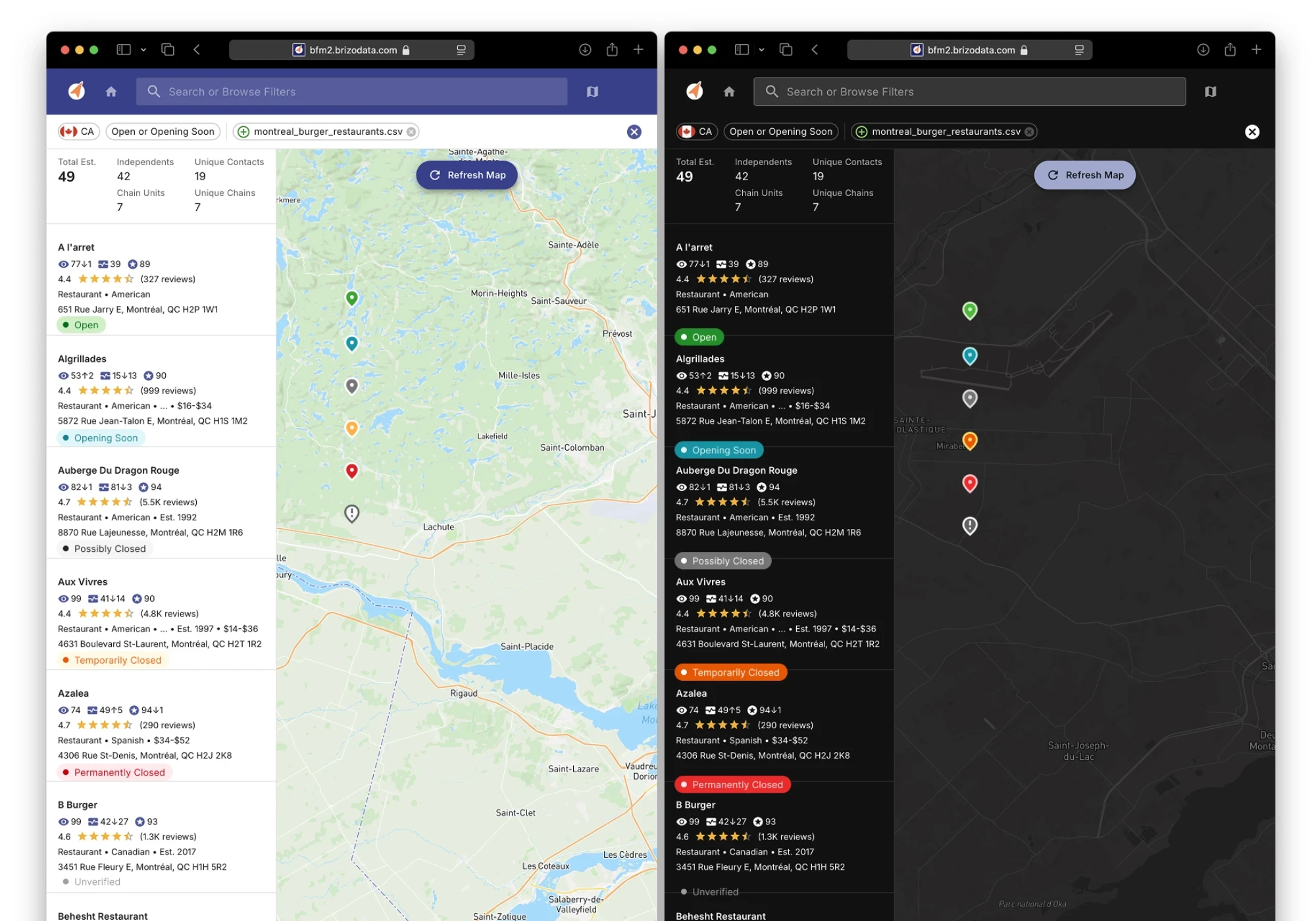The height and width of the screenshot is (921, 1316).
Task: Click the green map pin in dark map
Action: pos(970,311)
